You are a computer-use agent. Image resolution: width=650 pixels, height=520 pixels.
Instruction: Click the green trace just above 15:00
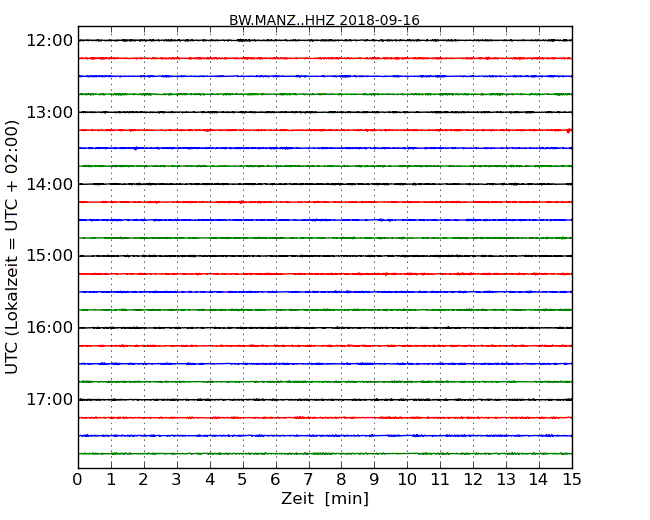click(325, 238)
